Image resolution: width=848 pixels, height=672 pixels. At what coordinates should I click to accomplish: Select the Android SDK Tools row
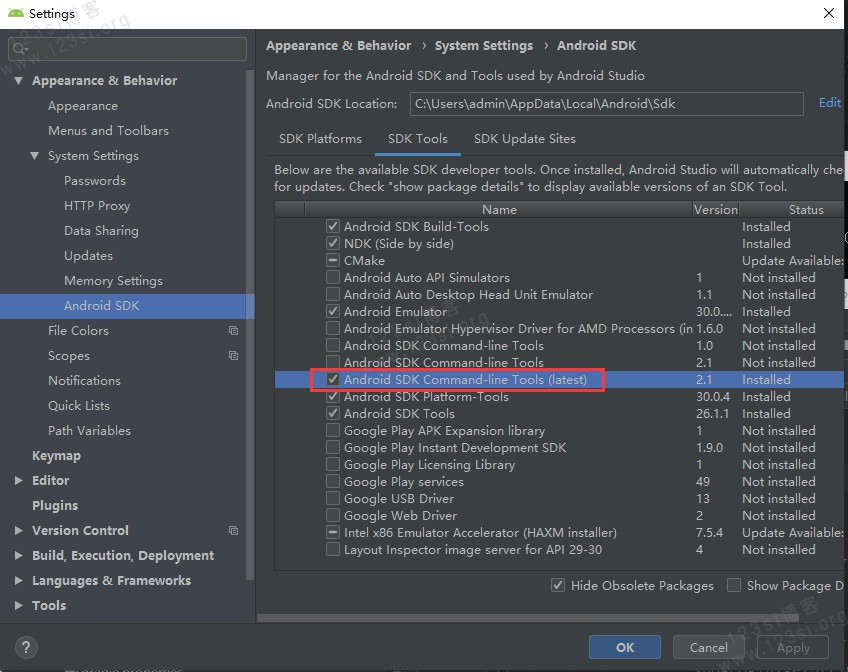pos(559,414)
